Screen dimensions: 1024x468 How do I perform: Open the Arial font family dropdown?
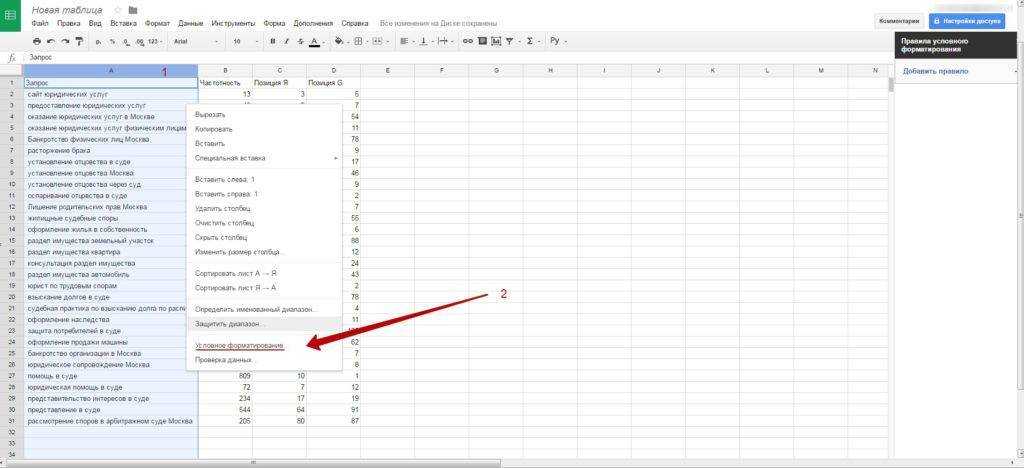coord(197,41)
